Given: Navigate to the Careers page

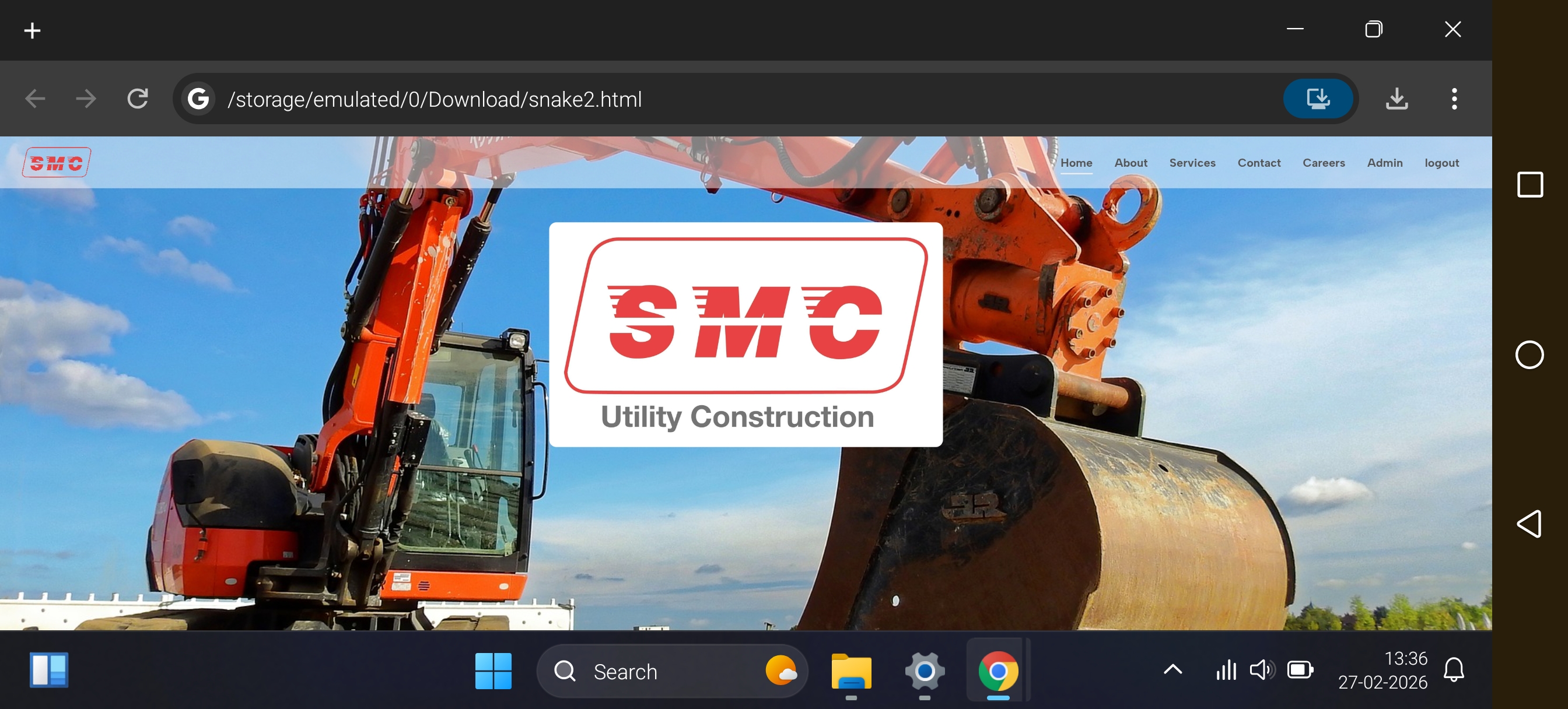Looking at the screenshot, I should 1324,163.
